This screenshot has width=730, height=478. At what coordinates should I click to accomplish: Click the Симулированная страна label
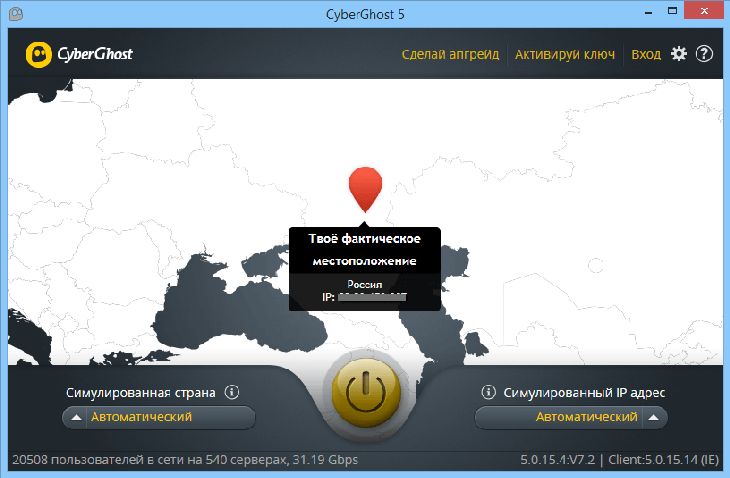pyautogui.click(x=141, y=392)
